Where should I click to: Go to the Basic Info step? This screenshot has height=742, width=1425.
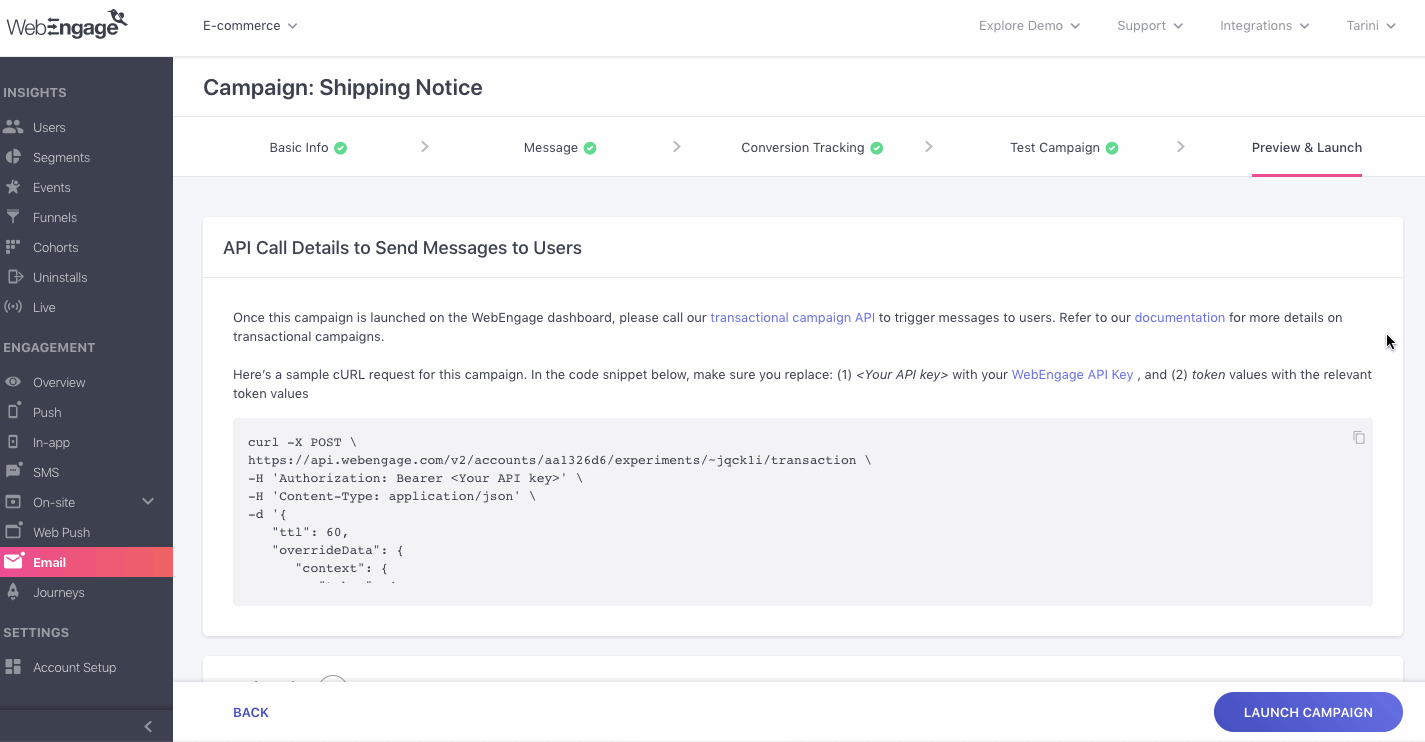(299, 147)
